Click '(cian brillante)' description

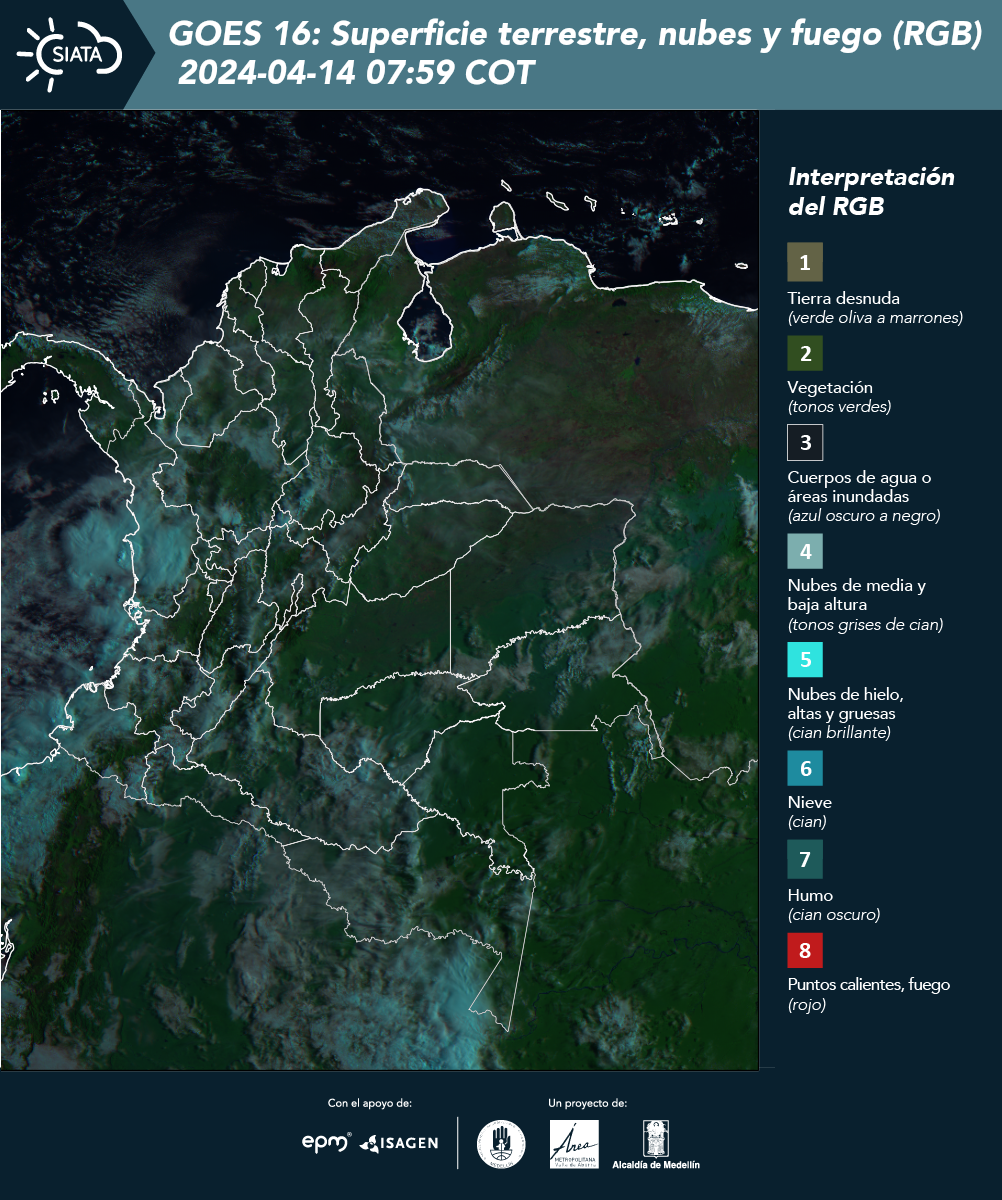[839, 733]
